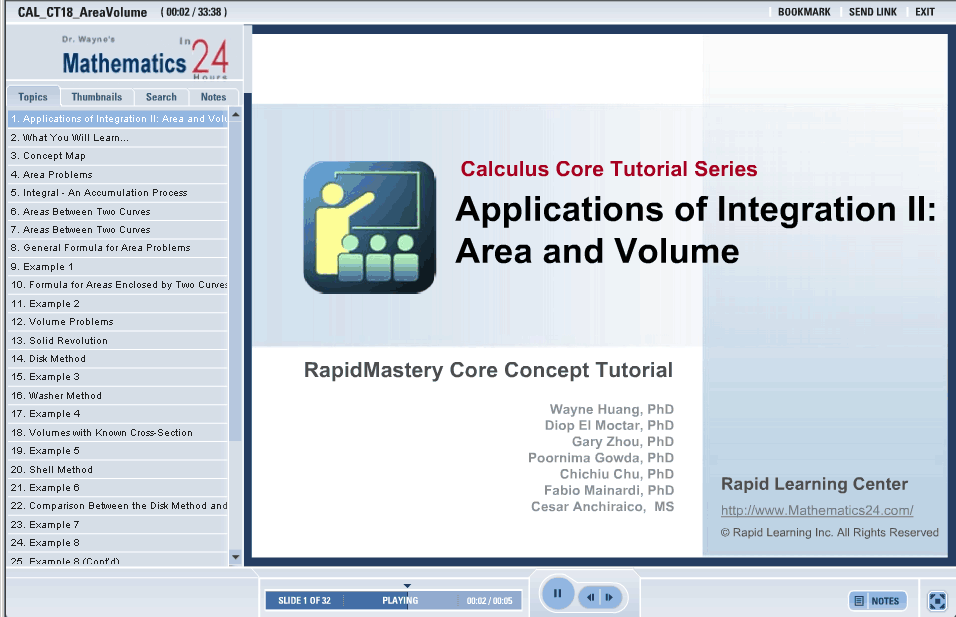Viewport: 956px width, 617px height.
Task: Open topic 24 Example 8
Action: 118,543
